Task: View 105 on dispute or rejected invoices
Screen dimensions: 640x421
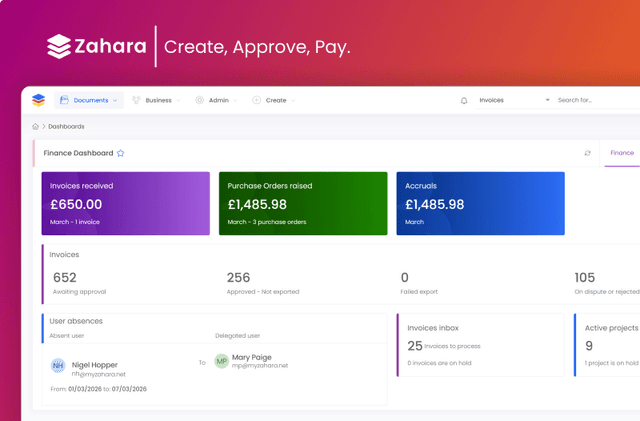Action: pyautogui.click(x=607, y=283)
